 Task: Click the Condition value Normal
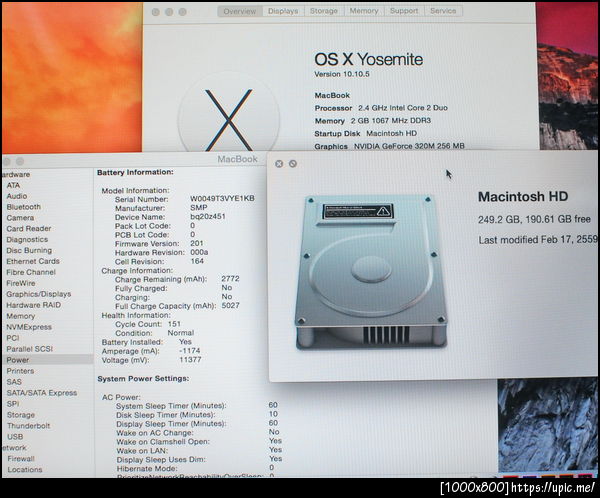[181, 333]
